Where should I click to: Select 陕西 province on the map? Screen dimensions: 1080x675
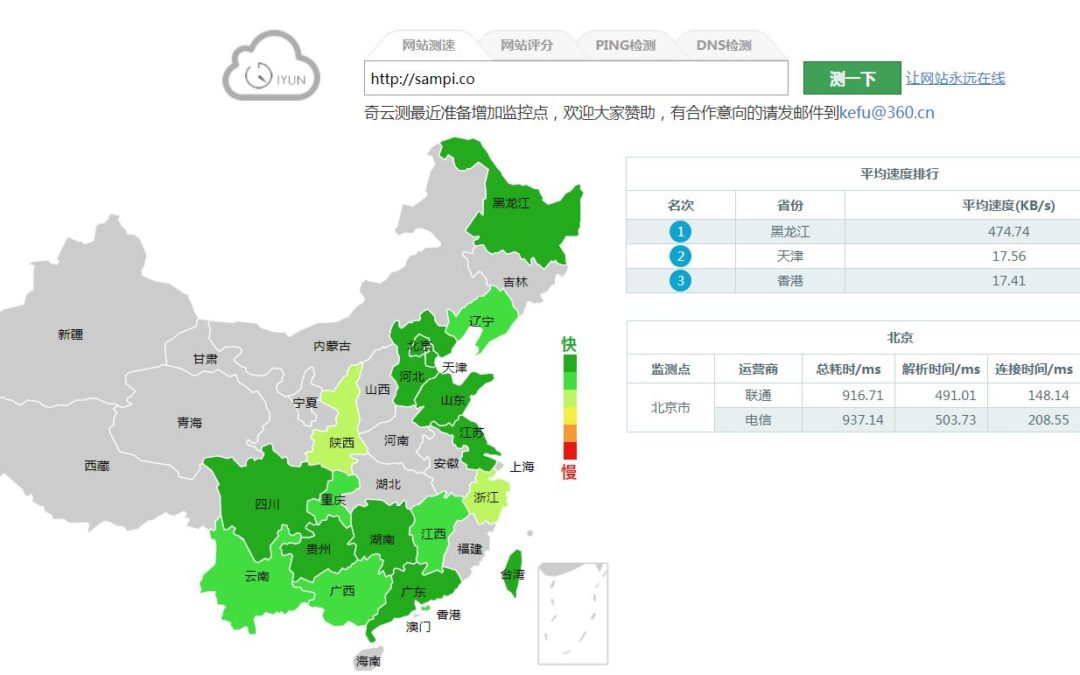click(x=342, y=442)
